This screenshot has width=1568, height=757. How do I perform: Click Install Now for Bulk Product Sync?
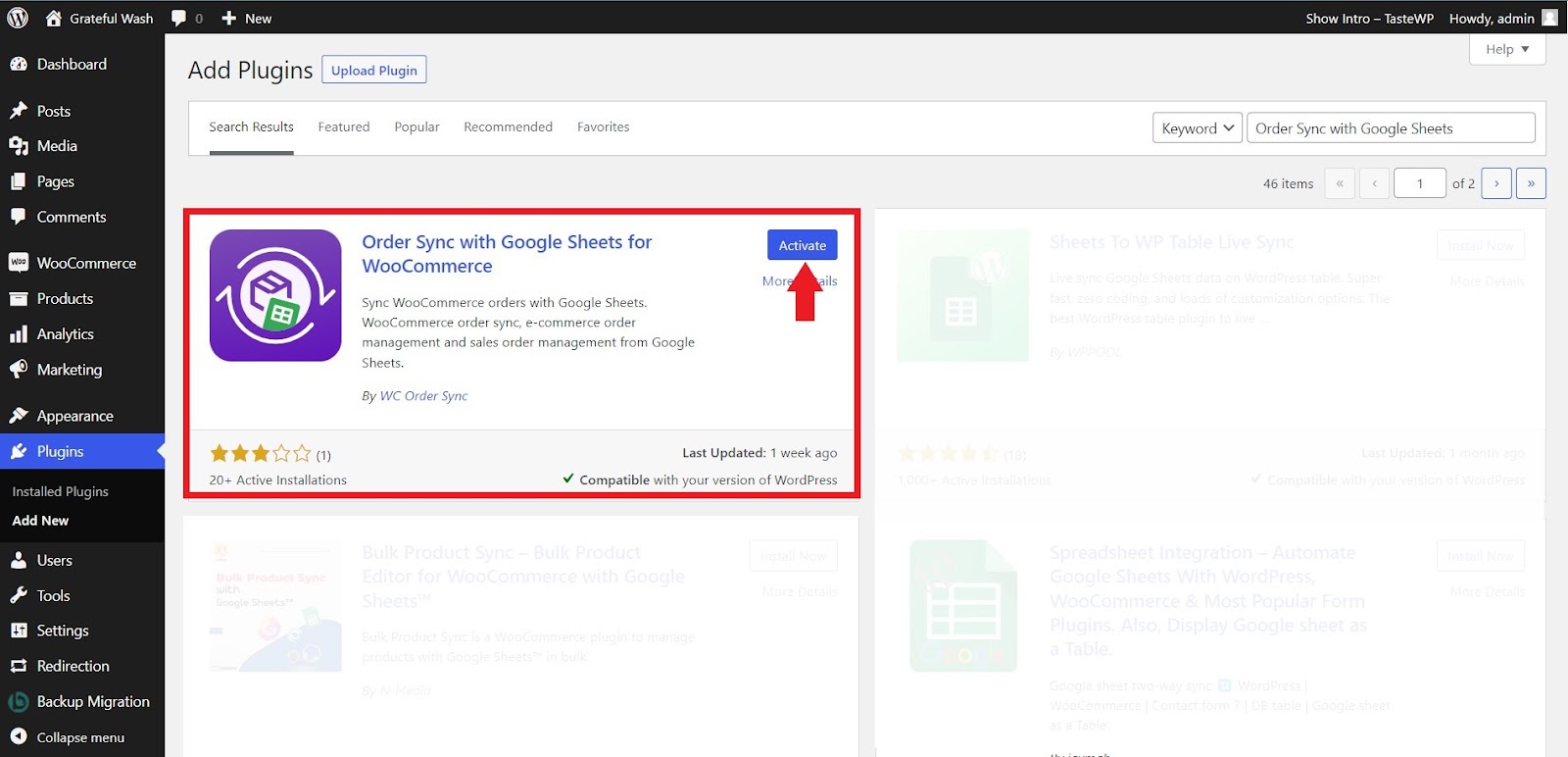[793, 556]
